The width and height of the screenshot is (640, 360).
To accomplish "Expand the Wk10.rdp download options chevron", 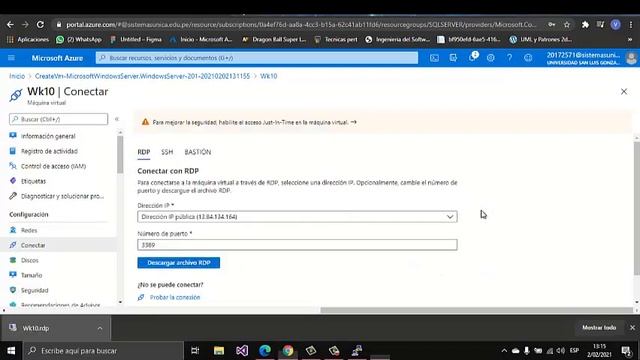I will click(x=100, y=328).
